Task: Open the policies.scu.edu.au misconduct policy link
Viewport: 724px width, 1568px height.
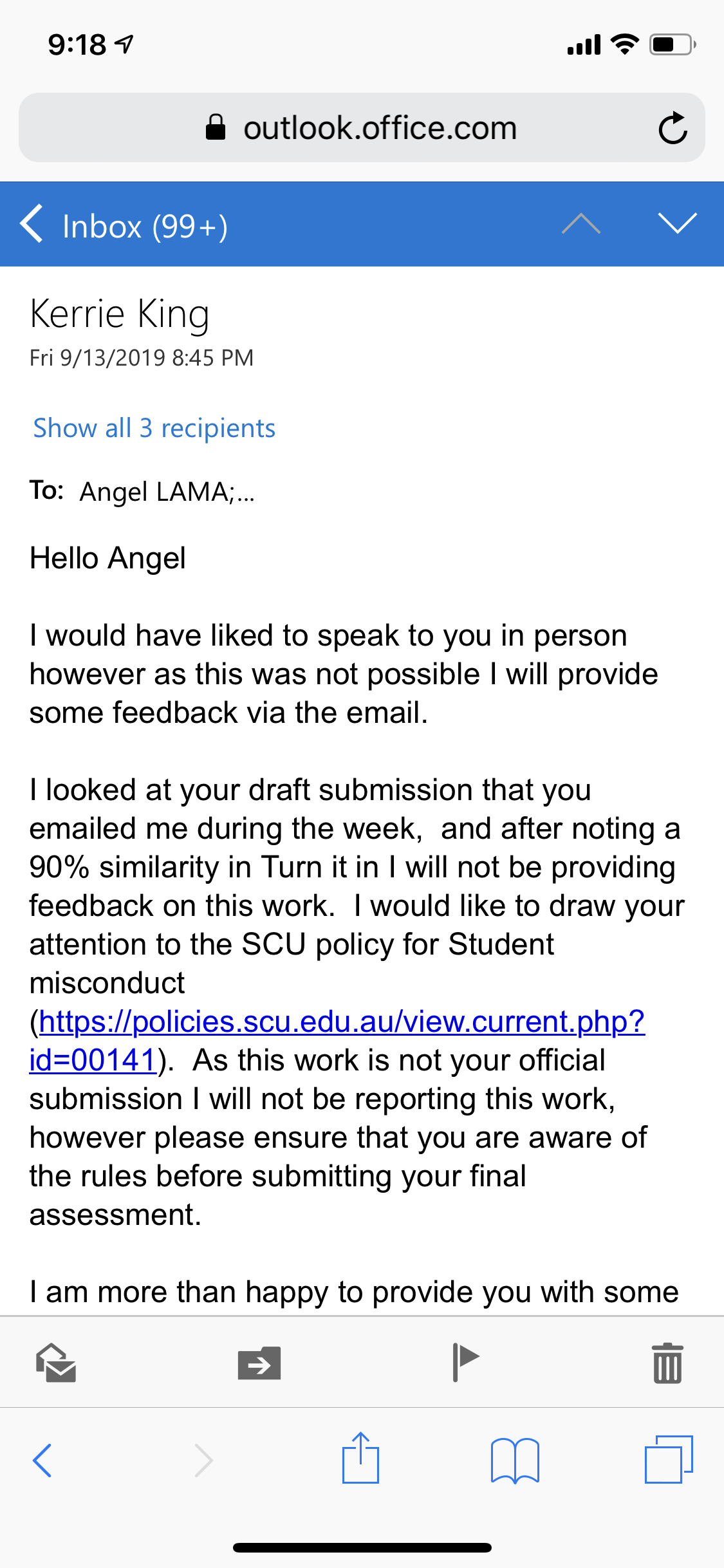Action: (x=337, y=1040)
